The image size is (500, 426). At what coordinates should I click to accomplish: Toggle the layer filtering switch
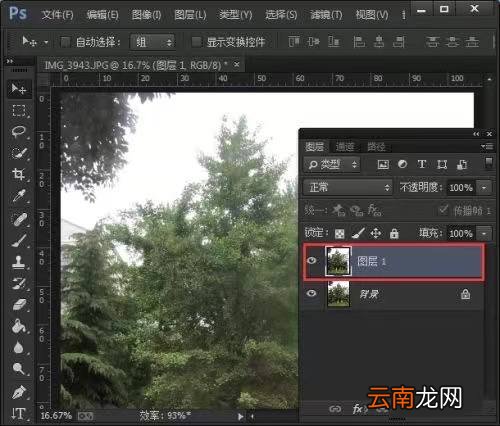(x=489, y=163)
